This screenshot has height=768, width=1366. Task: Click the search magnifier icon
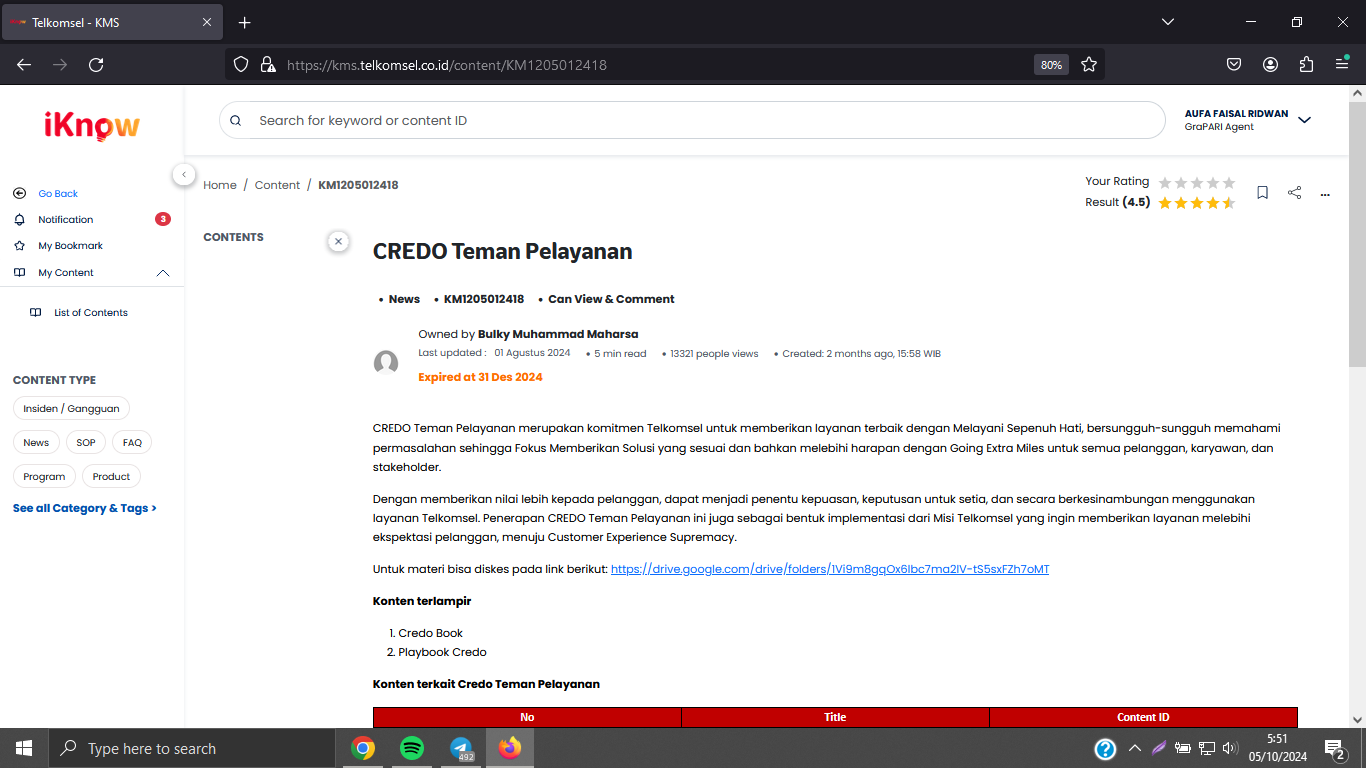pyautogui.click(x=236, y=121)
